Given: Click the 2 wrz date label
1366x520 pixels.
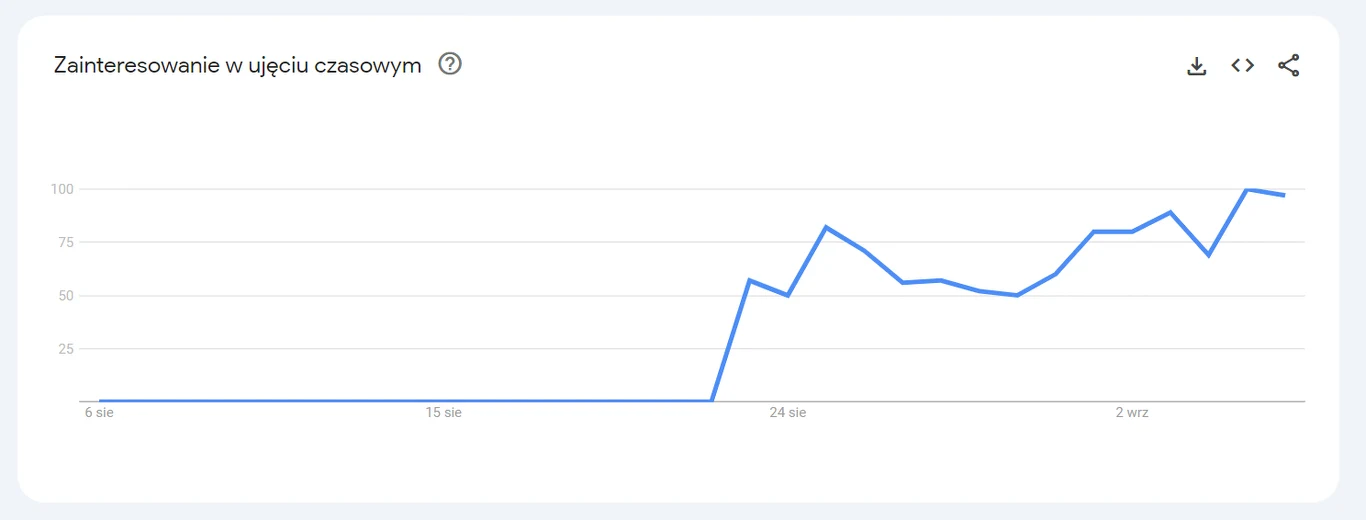Looking at the screenshot, I should click(x=1132, y=413).
